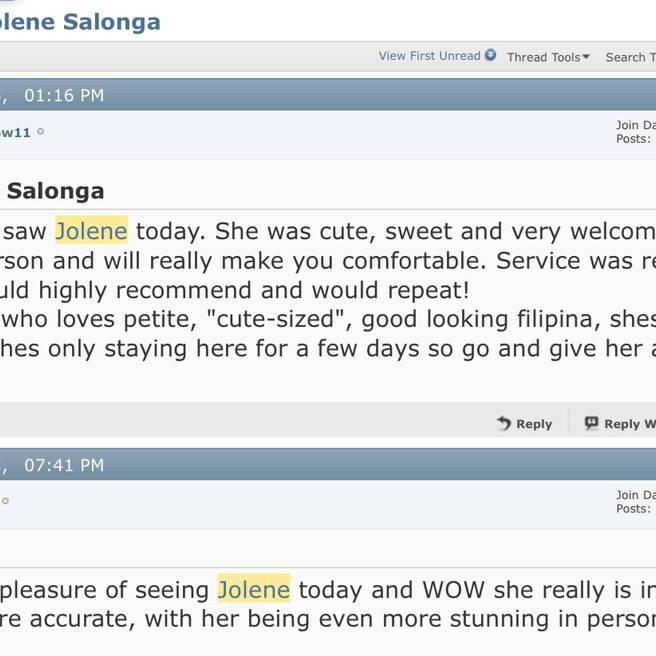Click the small arrow next to Thread Tools

pyautogui.click(x=586, y=57)
